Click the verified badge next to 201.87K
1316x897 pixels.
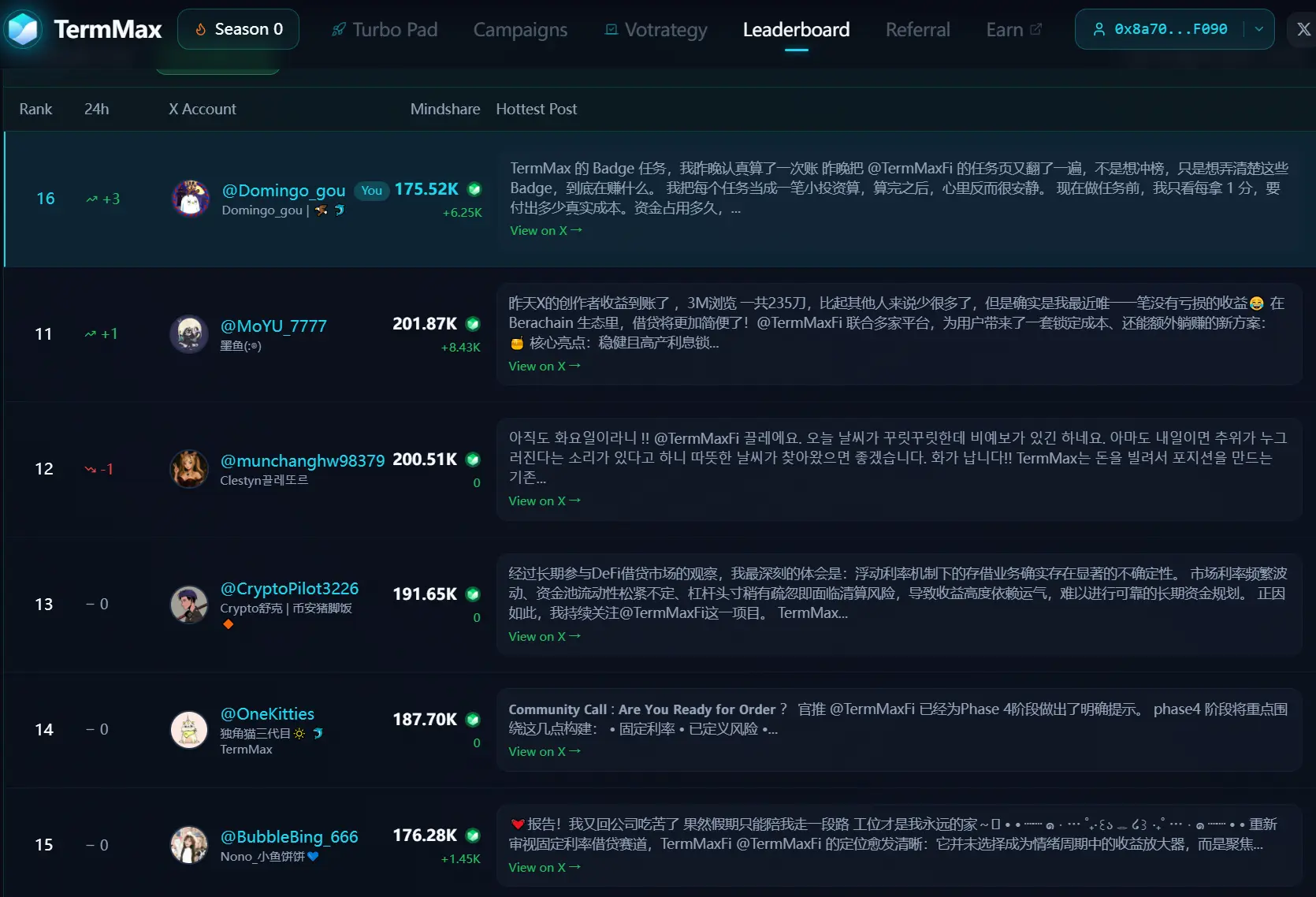(473, 324)
